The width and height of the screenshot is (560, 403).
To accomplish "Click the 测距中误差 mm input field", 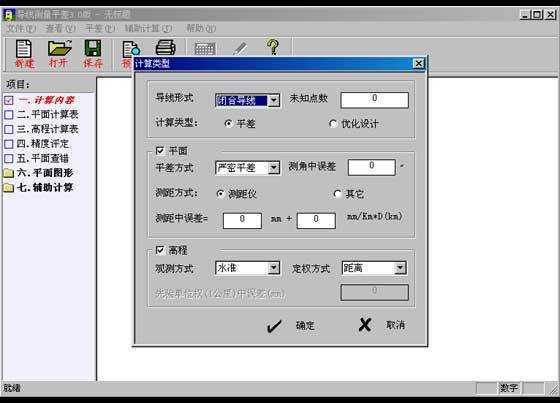I will point(242,220).
